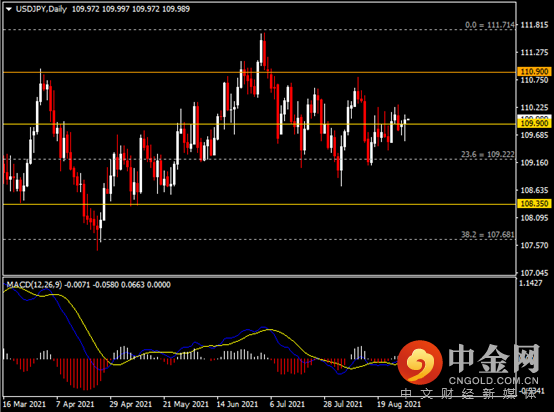Viewport: 554px width, 412px height.
Task: Select the USDJPY,Daily chart title
Action: click(x=41, y=9)
